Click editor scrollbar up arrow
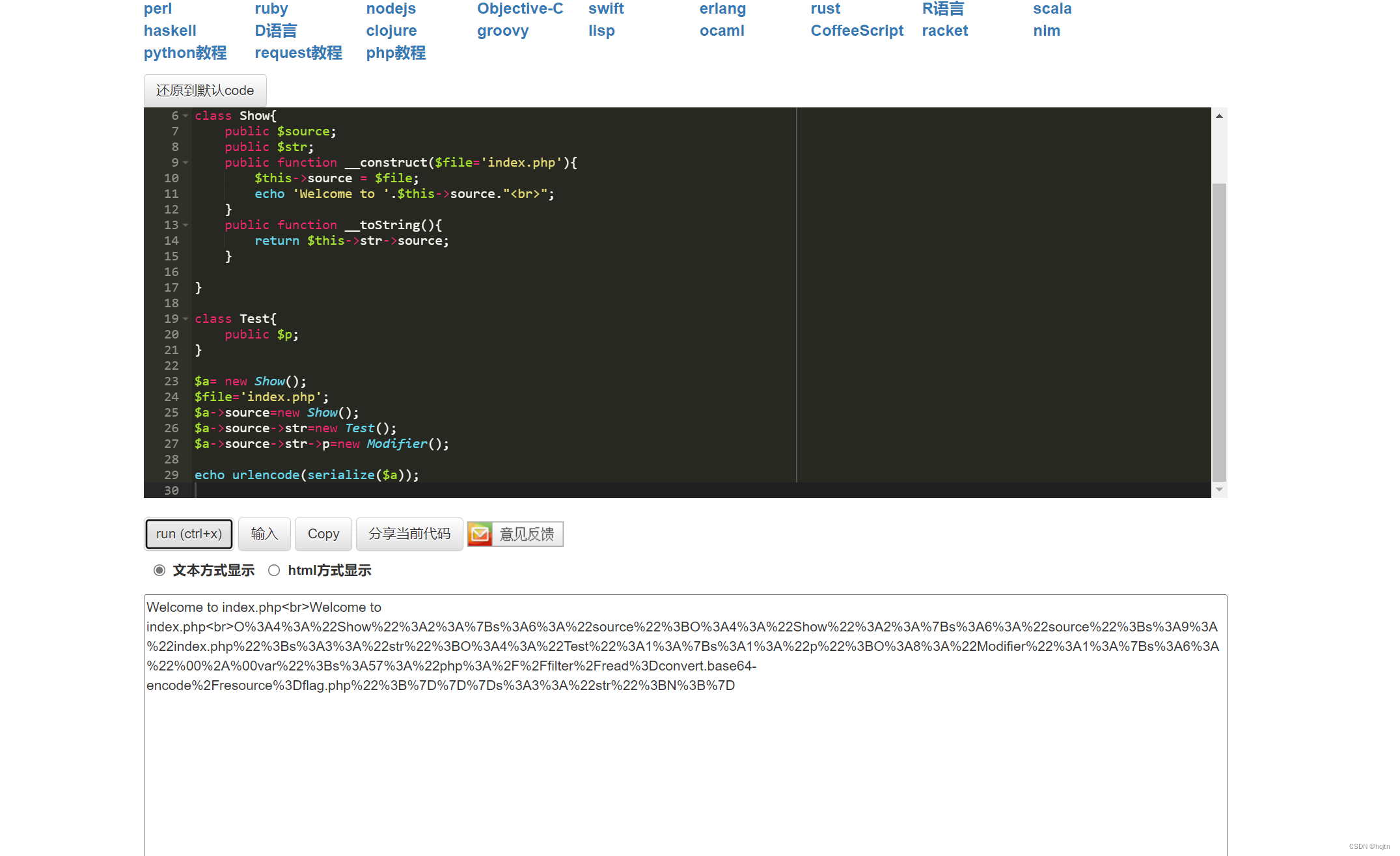This screenshot has height=856, width=1400. click(x=1219, y=116)
